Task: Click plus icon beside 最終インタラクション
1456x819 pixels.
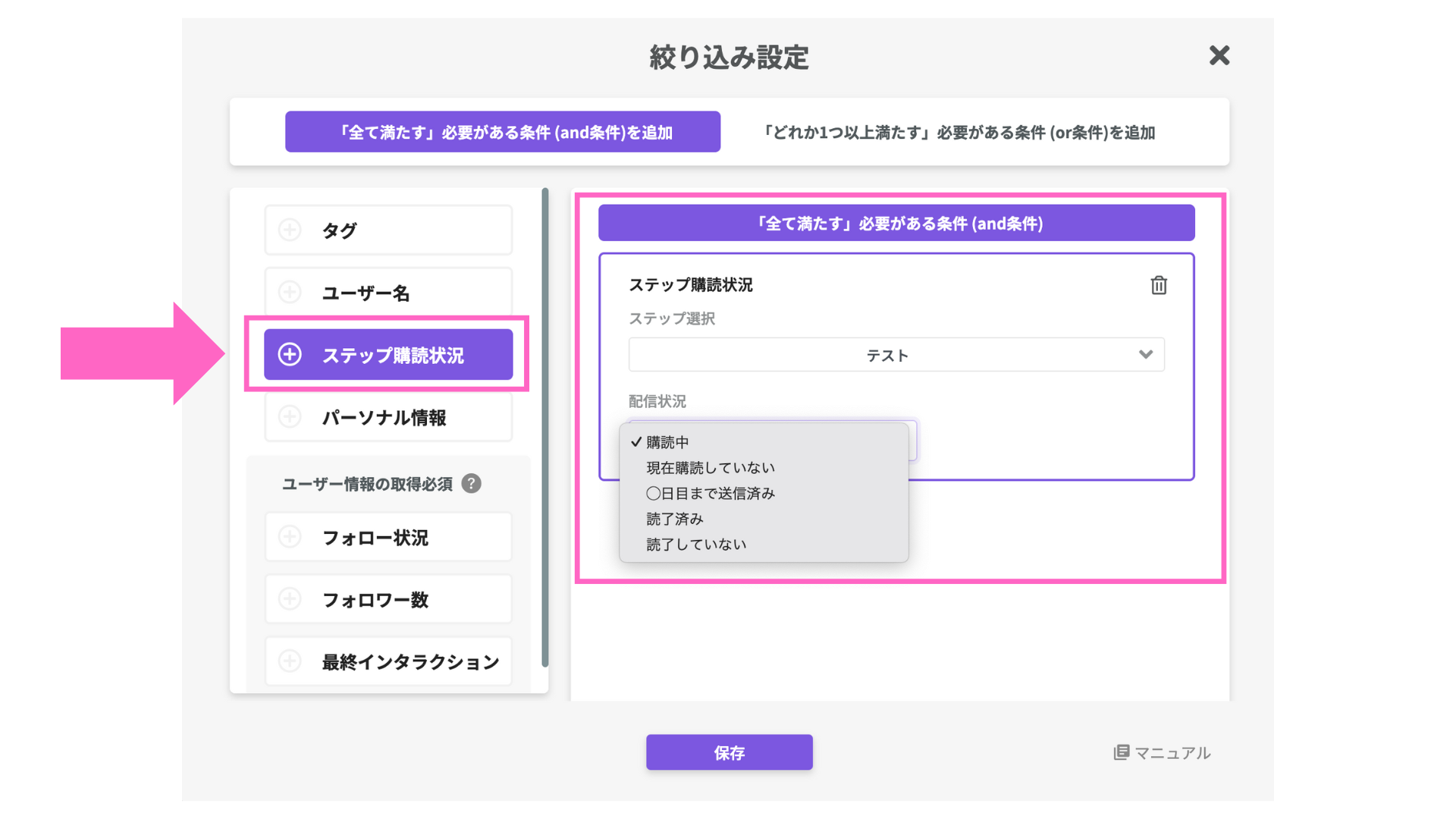Action: point(290,661)
